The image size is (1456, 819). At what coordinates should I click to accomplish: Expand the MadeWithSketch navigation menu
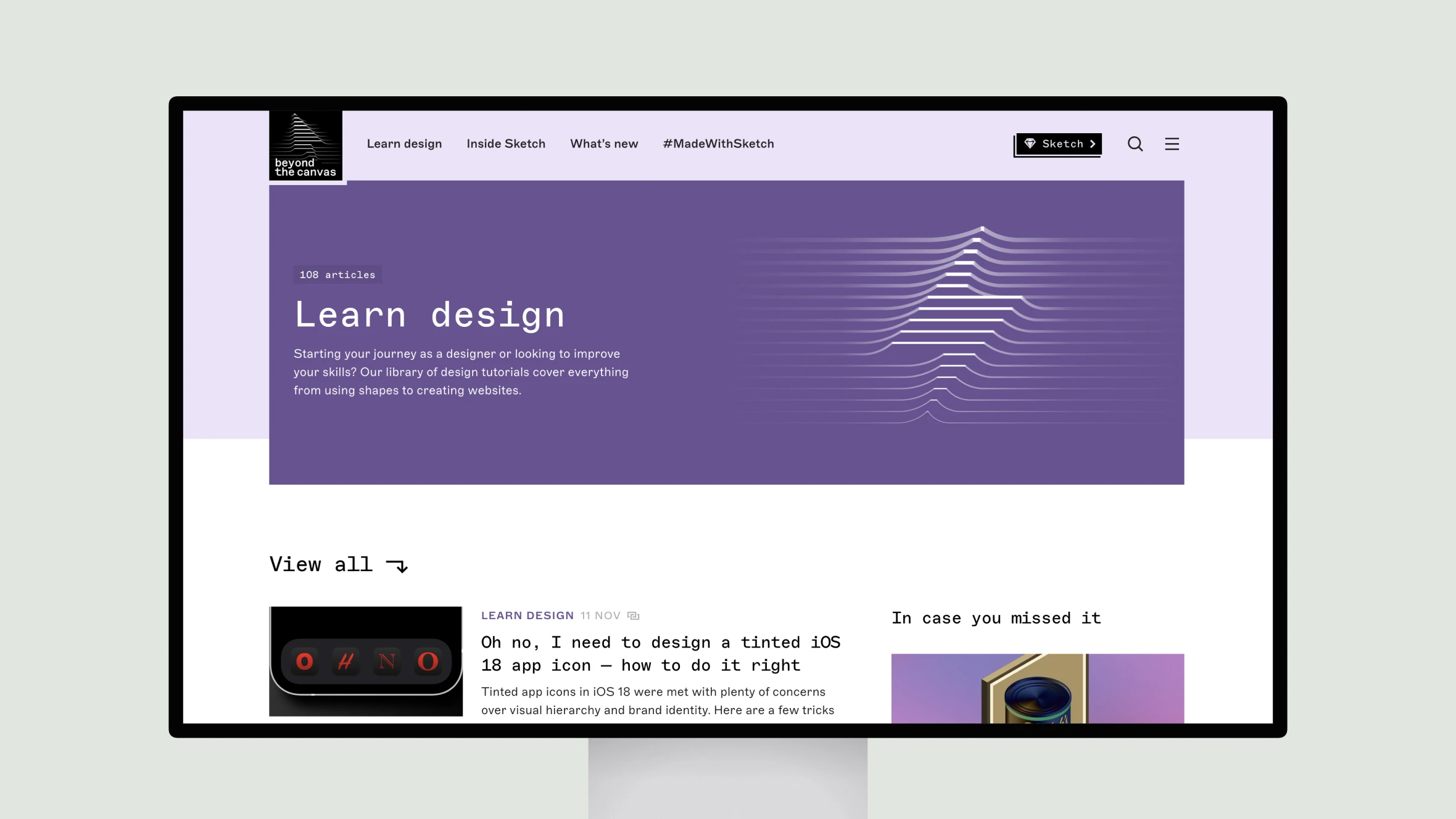(x=718, y=143)
